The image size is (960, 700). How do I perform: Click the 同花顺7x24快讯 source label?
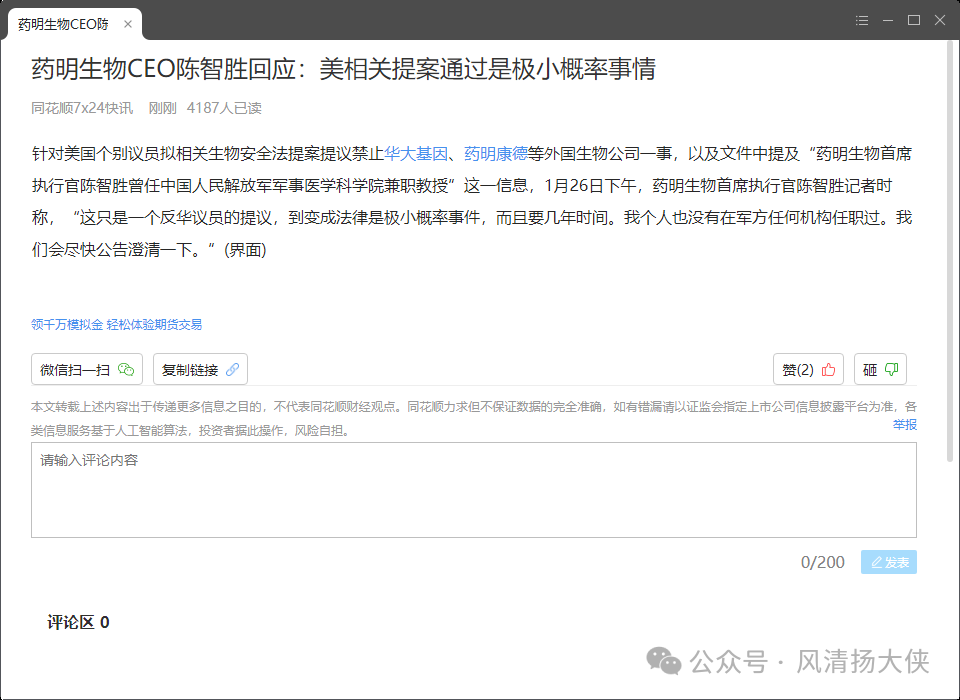click(x=82, y=108)
